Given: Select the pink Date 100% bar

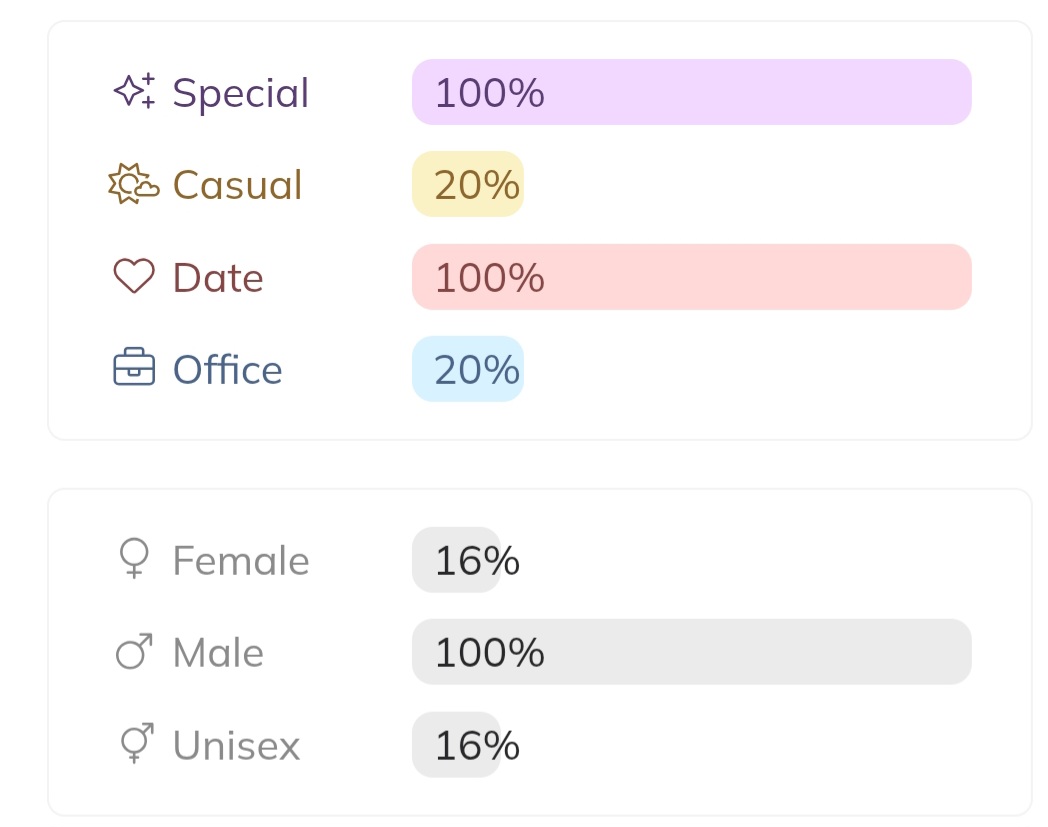Looking at the screenshot, I should [x=691, y=277].
